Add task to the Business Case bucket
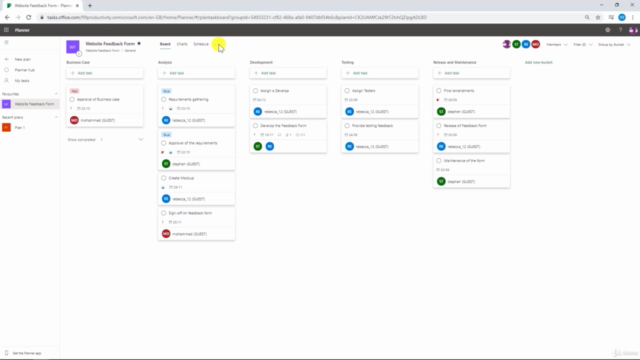Image resolution: width=640 pixels, height=360 pixels. [105, 73]
